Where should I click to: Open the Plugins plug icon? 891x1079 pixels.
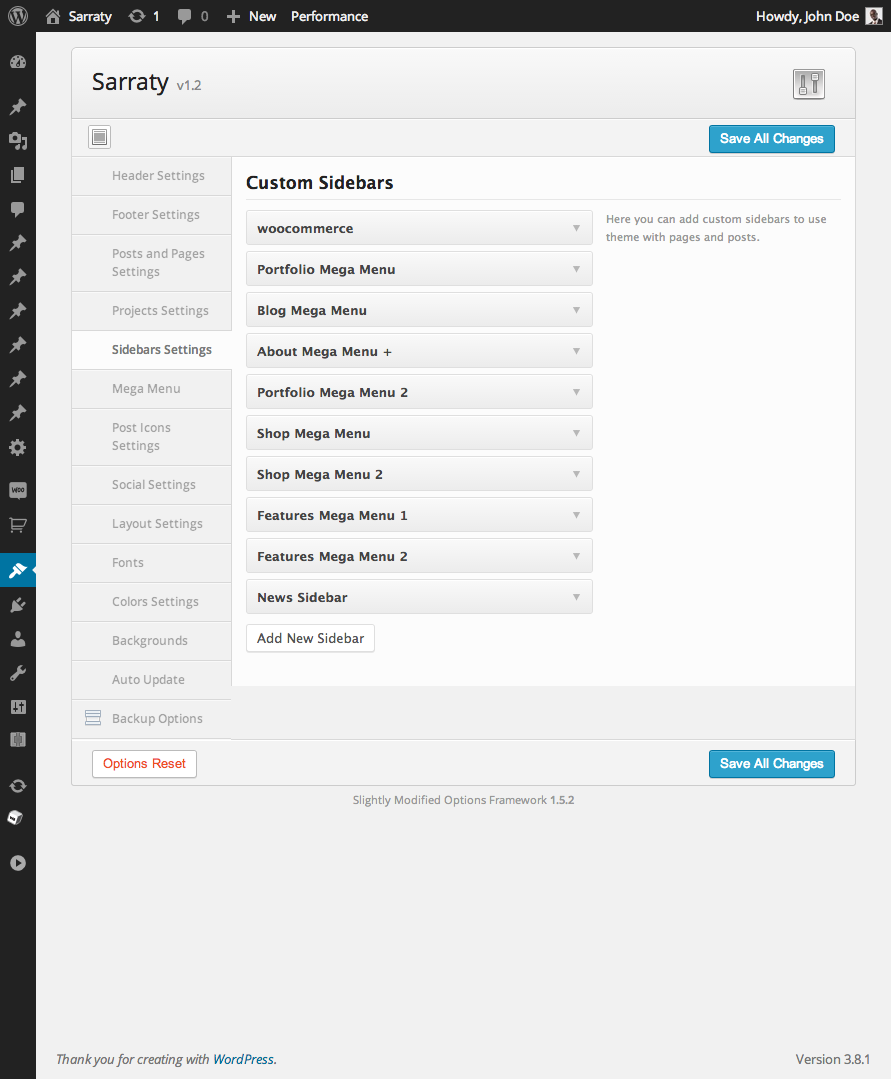(x=17, y=605)
